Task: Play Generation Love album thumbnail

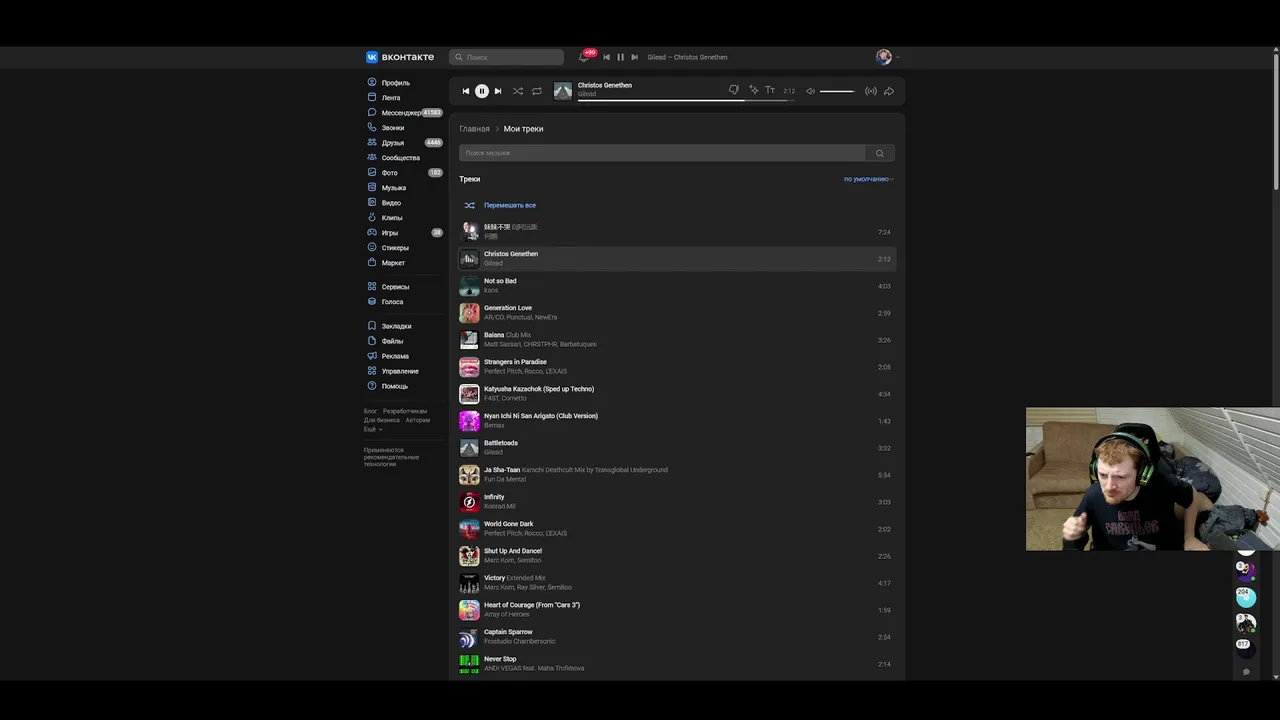Action: 469,313
